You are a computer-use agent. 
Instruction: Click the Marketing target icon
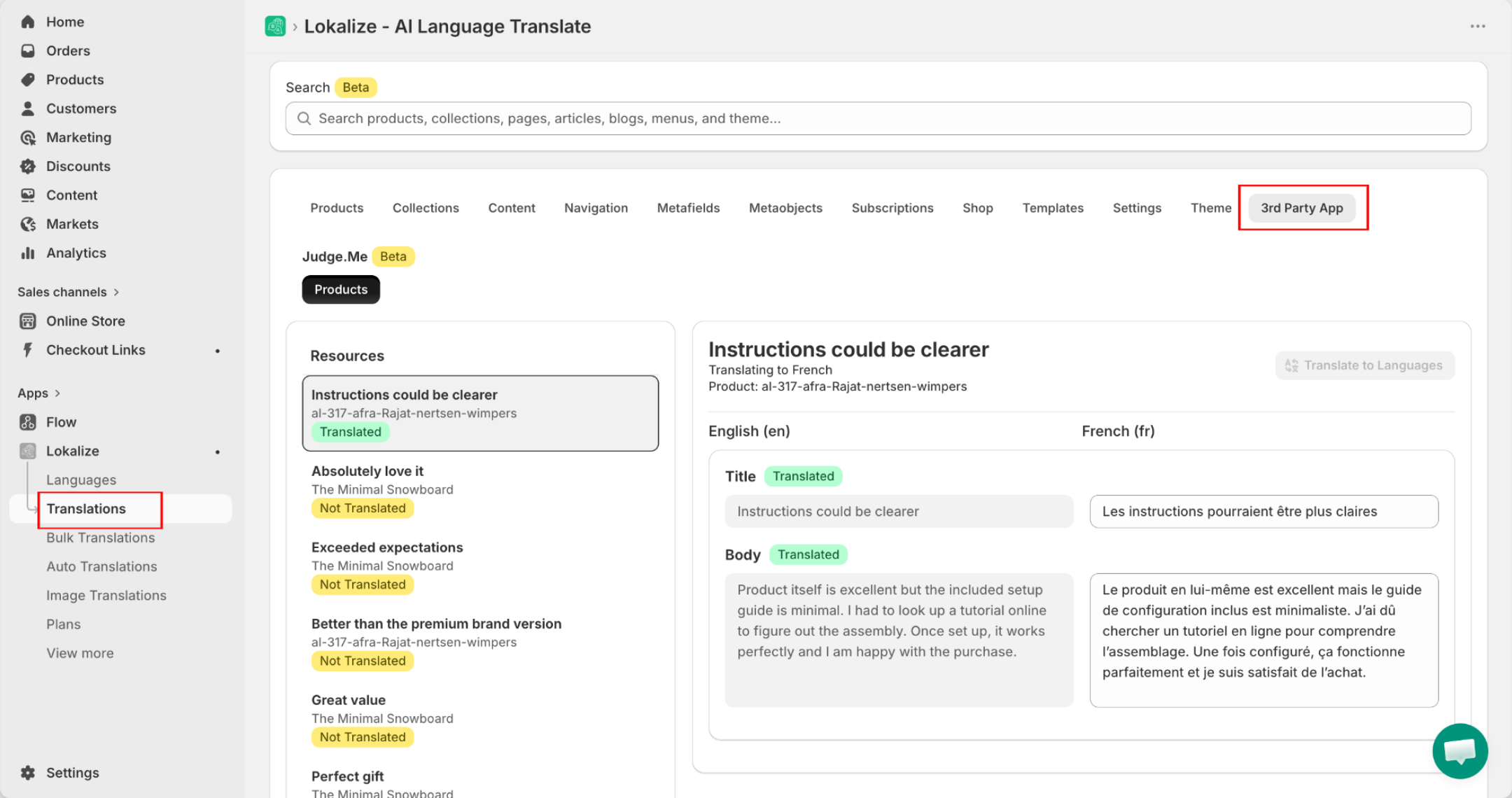coord(28,137)
